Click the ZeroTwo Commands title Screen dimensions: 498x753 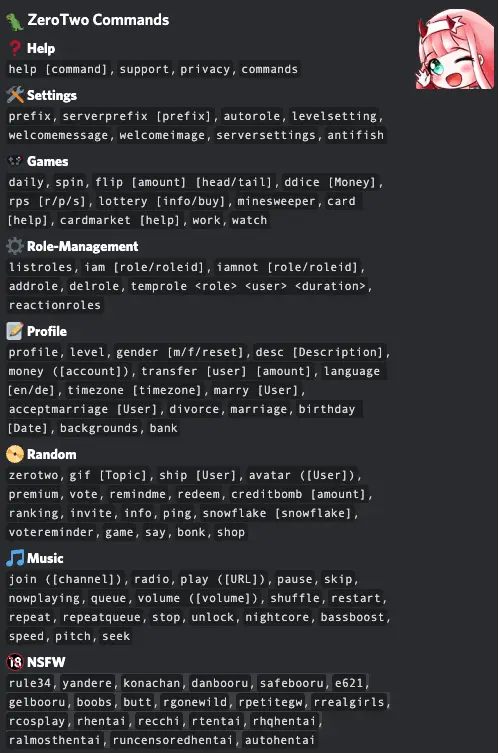[98, 20]
